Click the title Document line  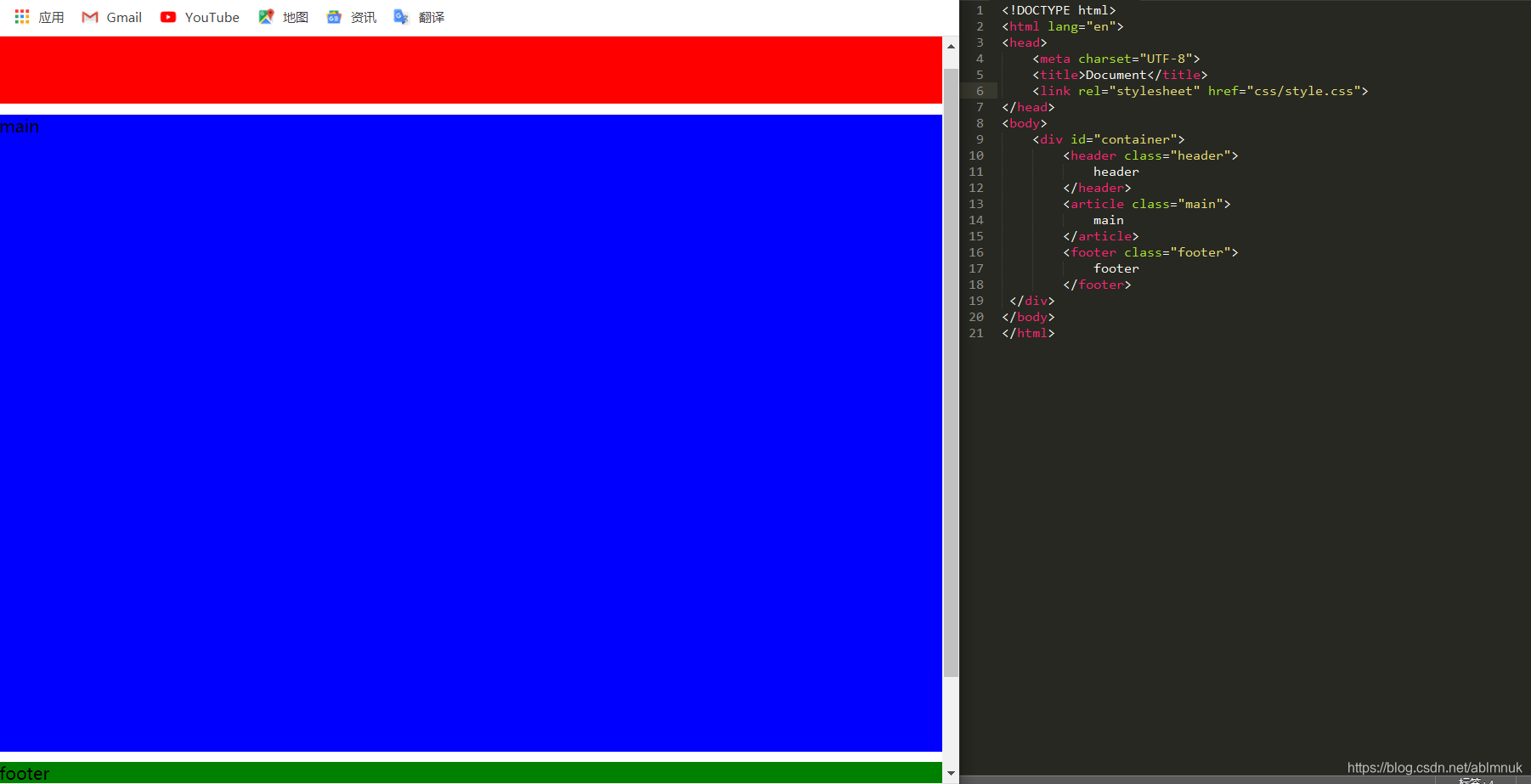pos(1120,75)
